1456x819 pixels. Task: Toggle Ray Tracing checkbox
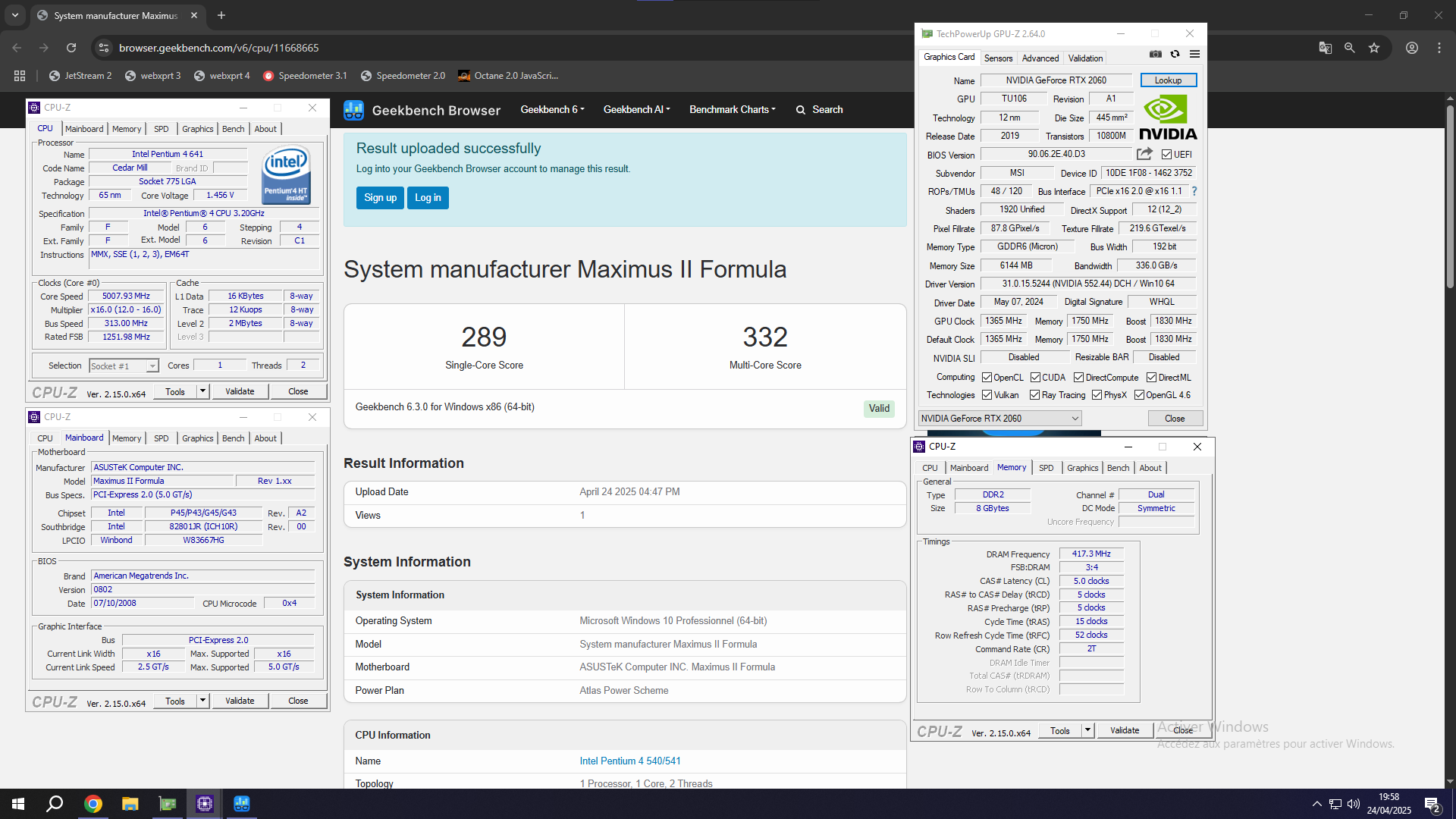1034,395
